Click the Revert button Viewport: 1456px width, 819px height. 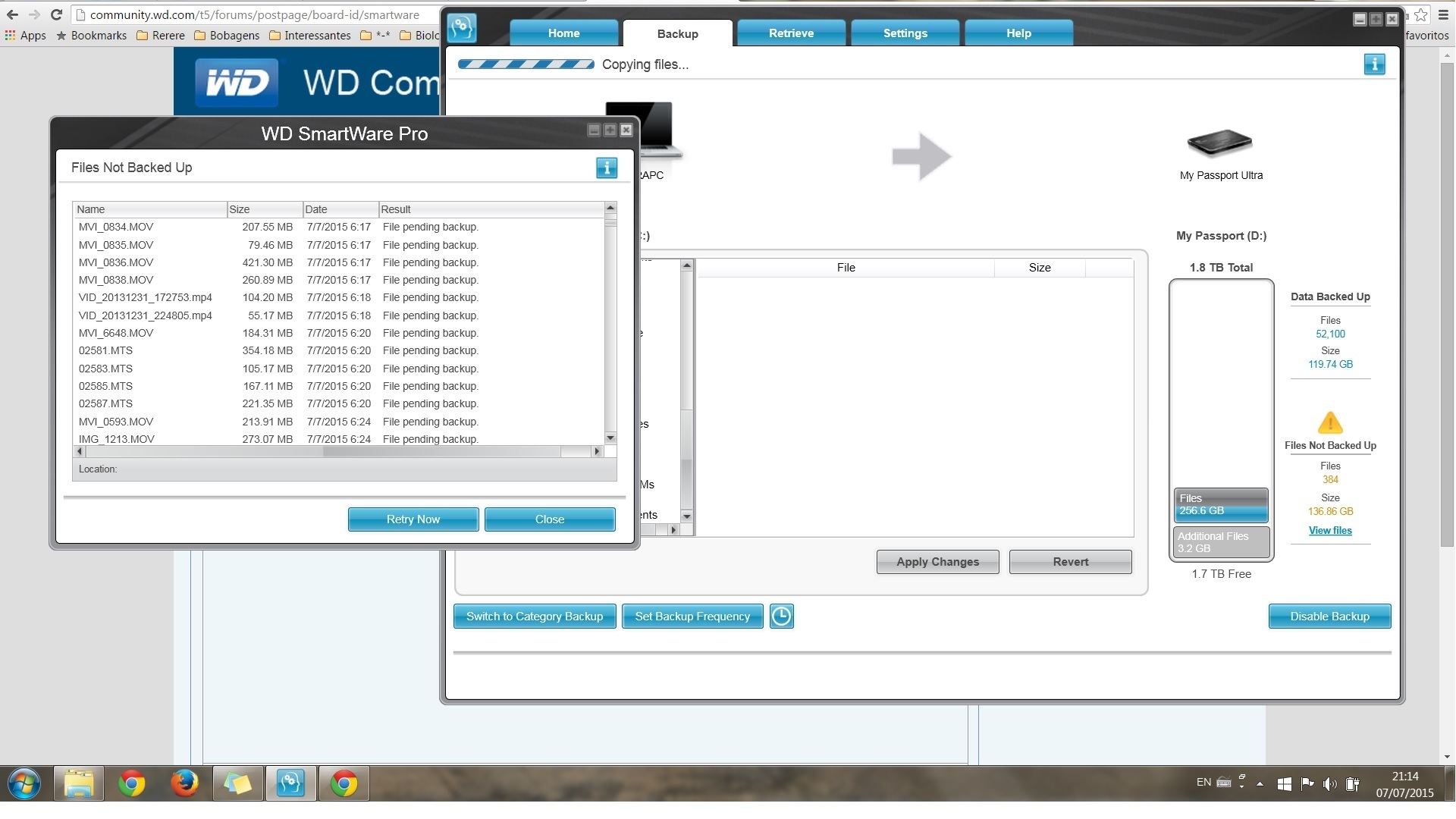click(1070, 562)
